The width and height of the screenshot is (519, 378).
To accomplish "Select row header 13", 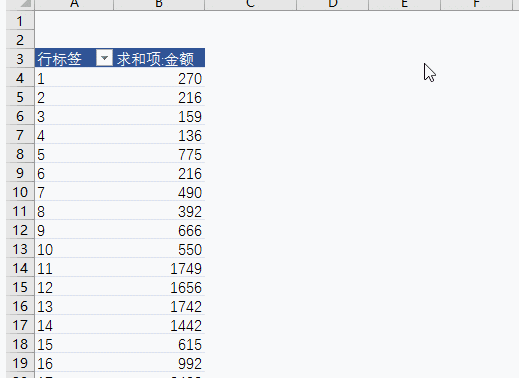I will [20, 249].
